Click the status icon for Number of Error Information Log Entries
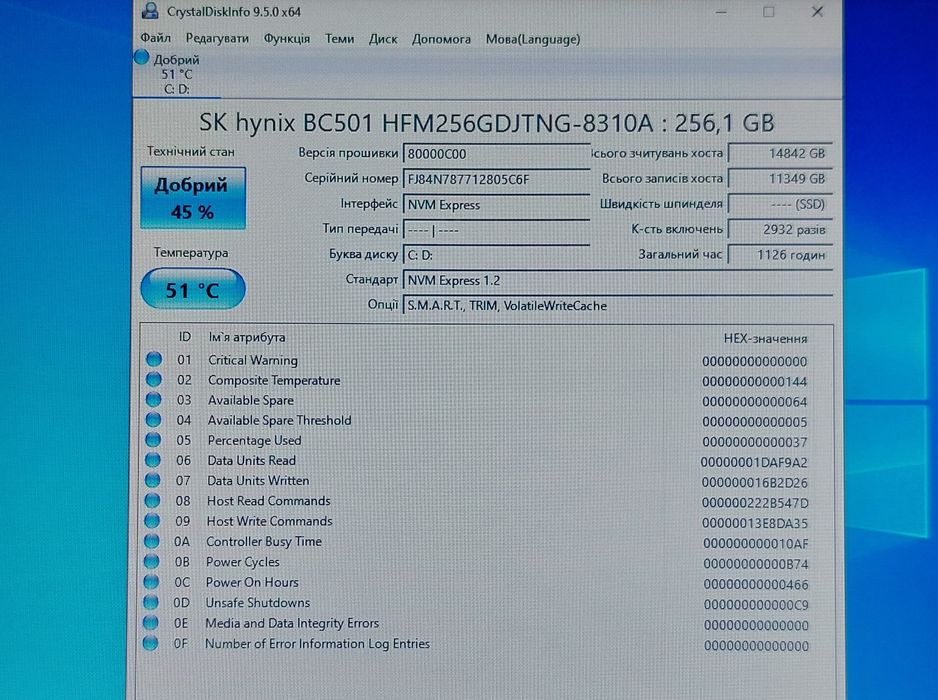Screen dimensions: 938x700 pyautogui.click(x=150, y=643)
